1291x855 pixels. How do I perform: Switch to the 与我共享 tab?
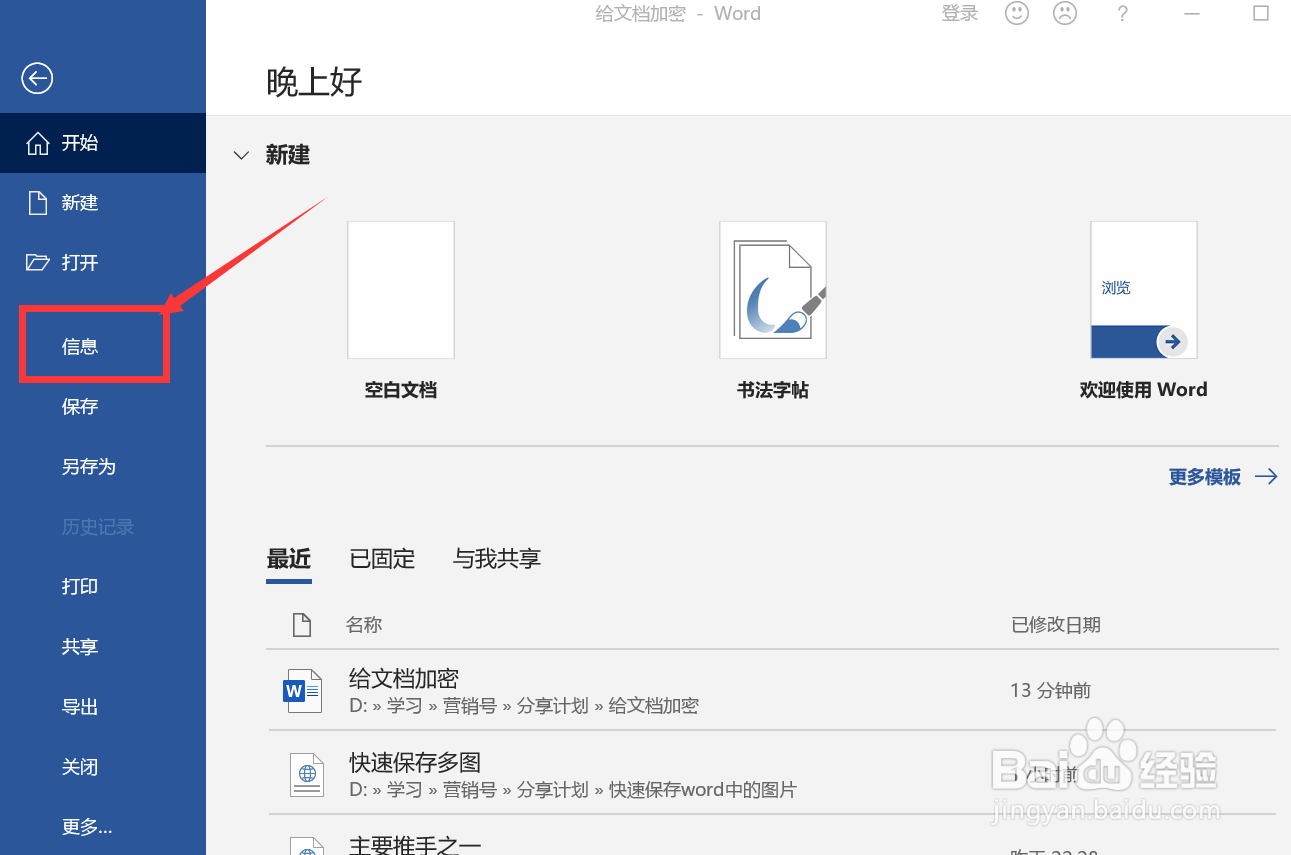pos(497,559)
